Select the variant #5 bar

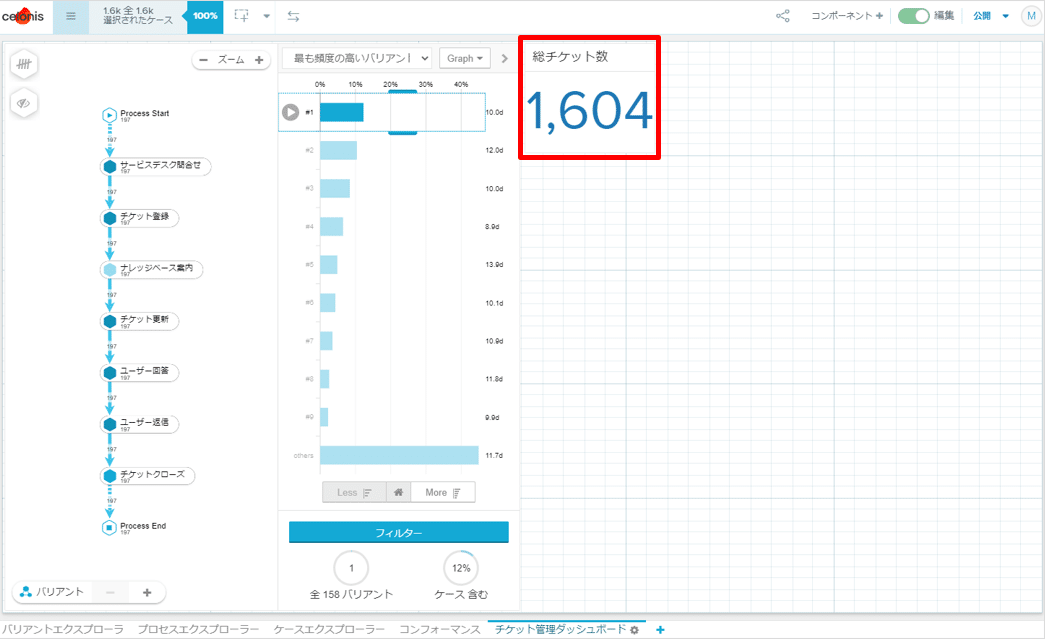coord(329,264)
